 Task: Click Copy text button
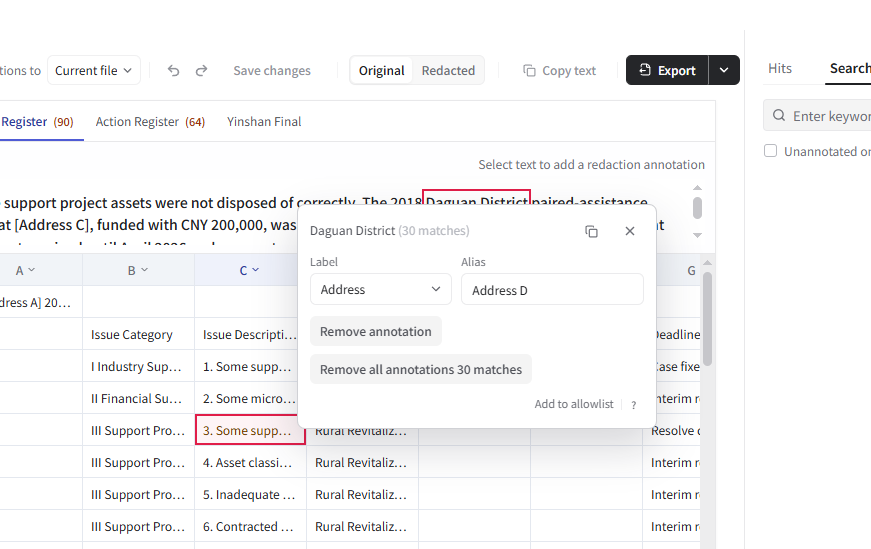coord(559,71)
